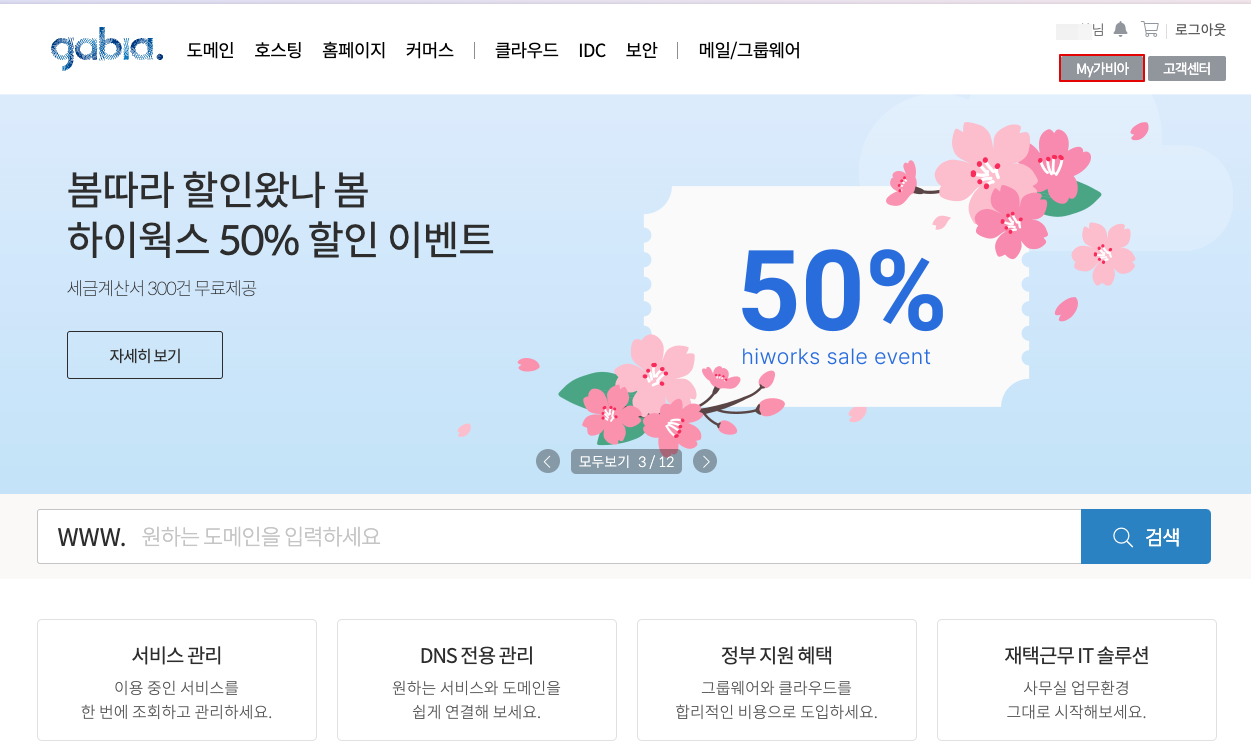This screenshot has width=1251, height=751.
Task: Click the 로그아웃 link
Action: click(x=1200, y=29)
